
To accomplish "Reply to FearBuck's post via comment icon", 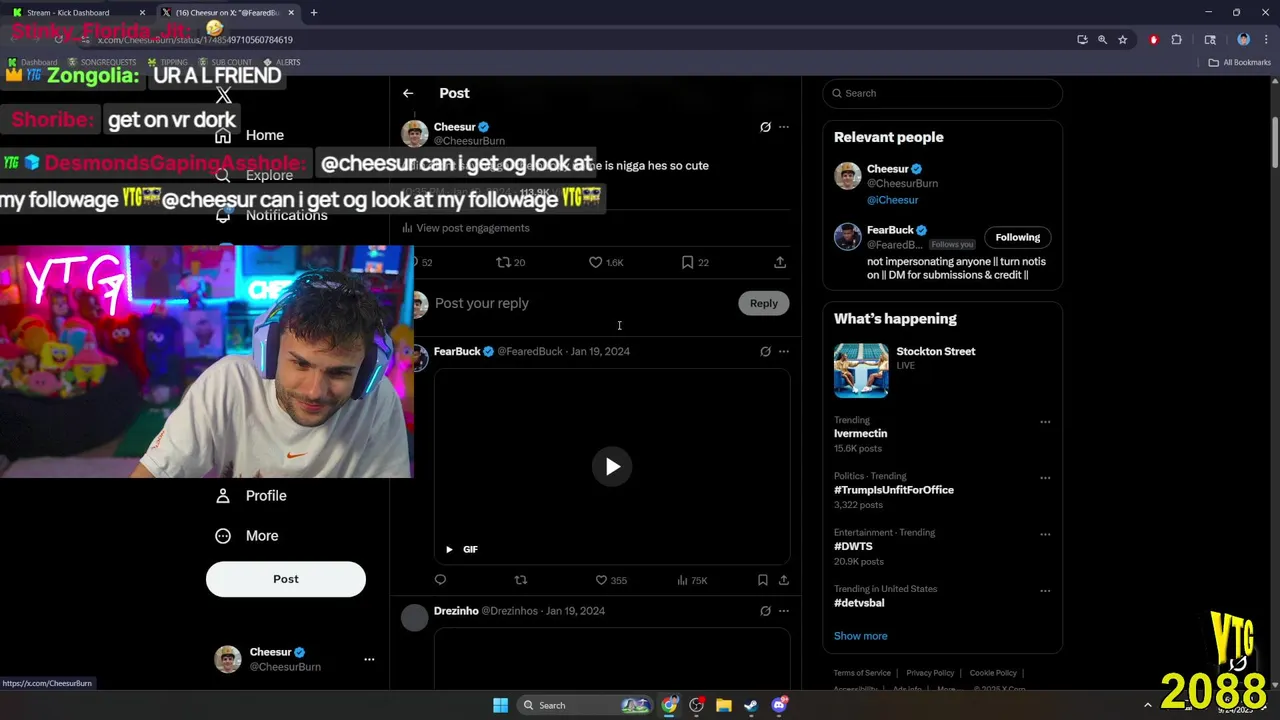I will pyautogui.click(x=440, y=580).
